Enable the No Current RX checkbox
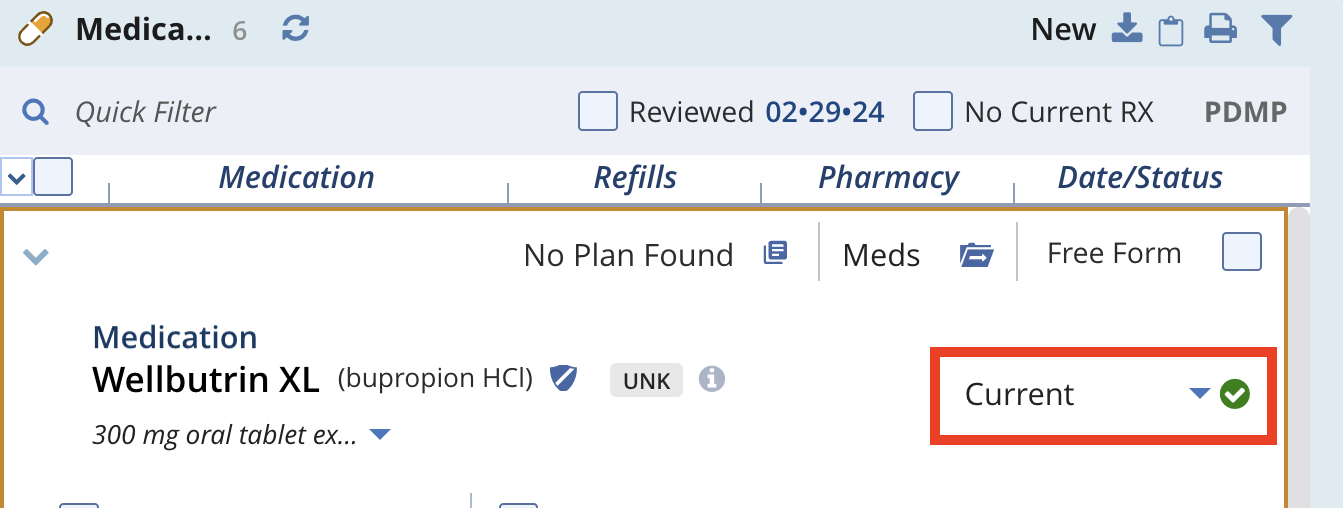The width and height of the screenshot is (1344, 508). pos(933,111)
